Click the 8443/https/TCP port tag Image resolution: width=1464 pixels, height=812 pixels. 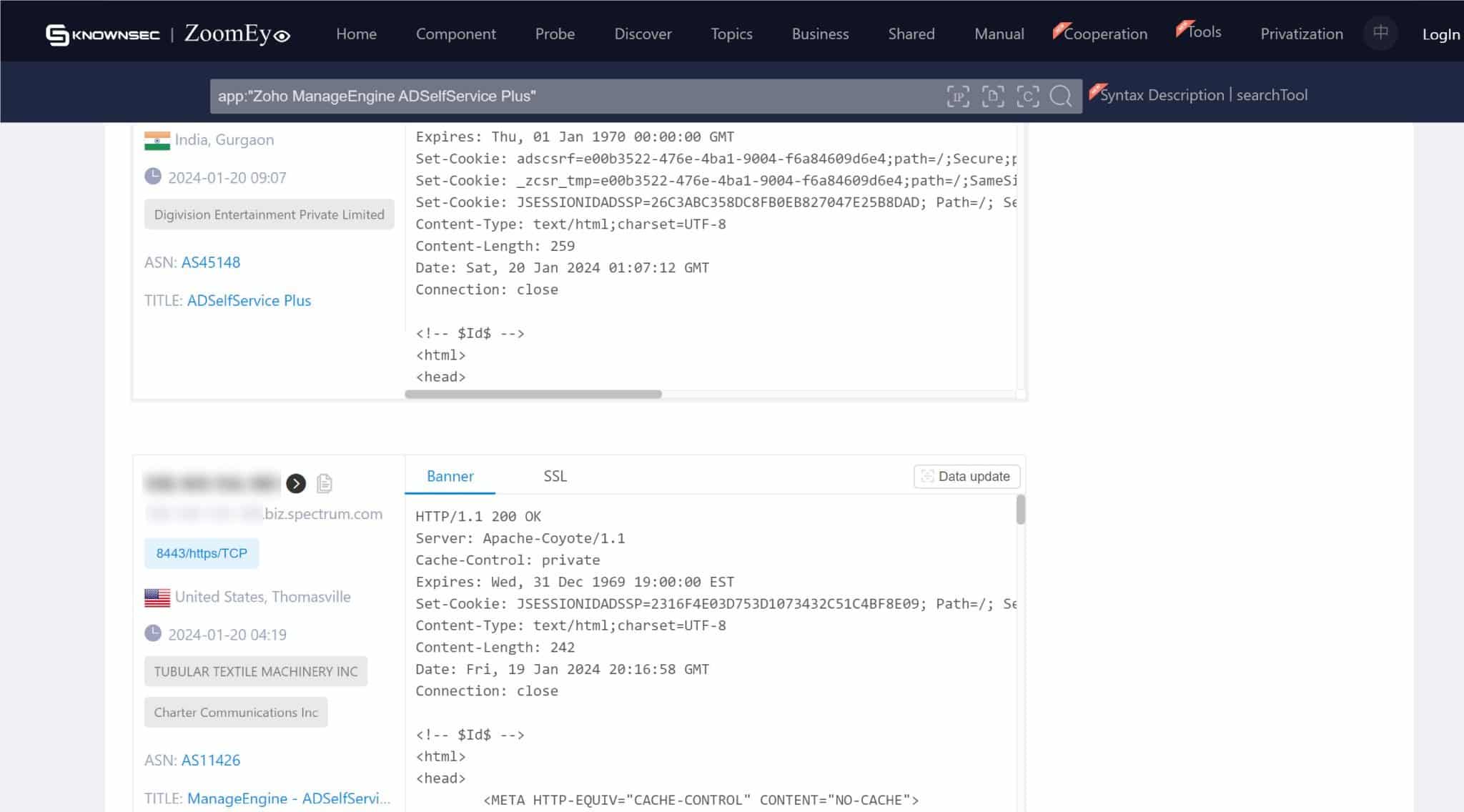click(202, 553)
